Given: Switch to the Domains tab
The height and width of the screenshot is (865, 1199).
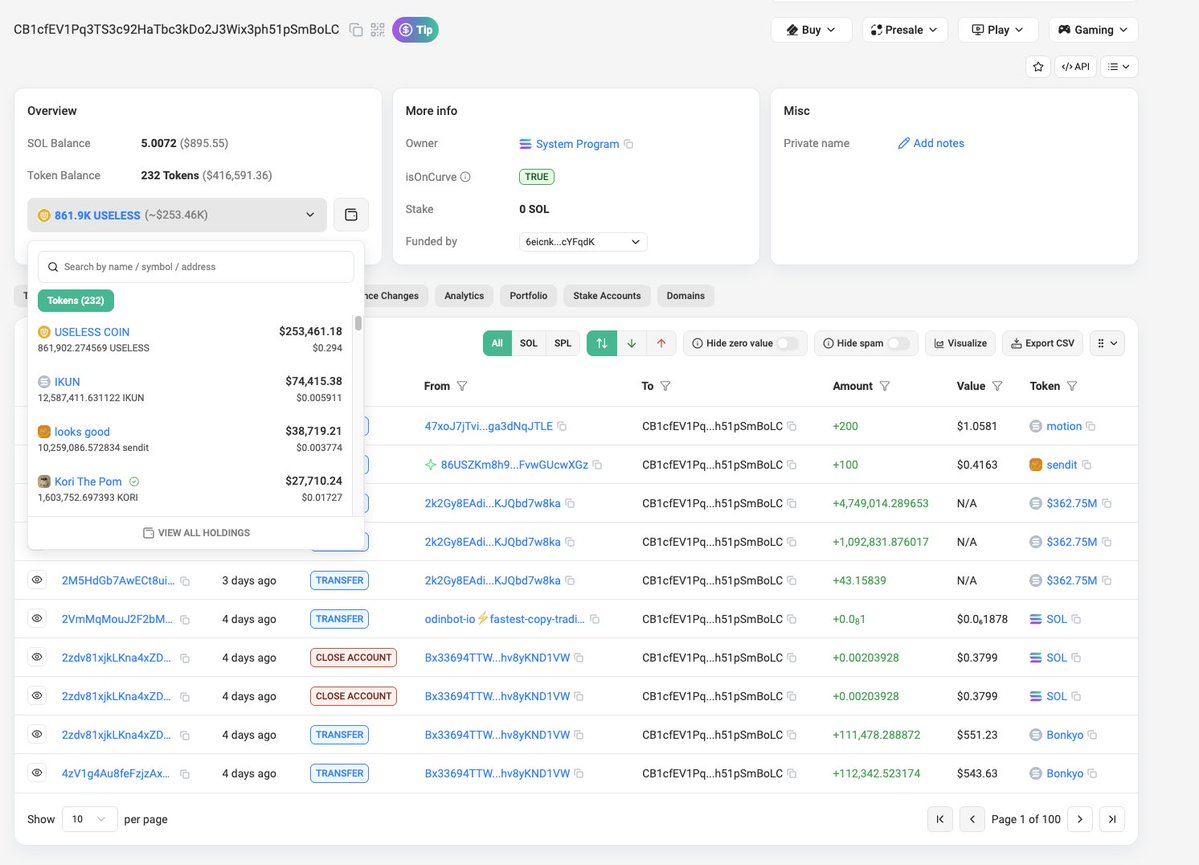Looking at the screenshot, I should pyautogui.click(x=685, y=296).
